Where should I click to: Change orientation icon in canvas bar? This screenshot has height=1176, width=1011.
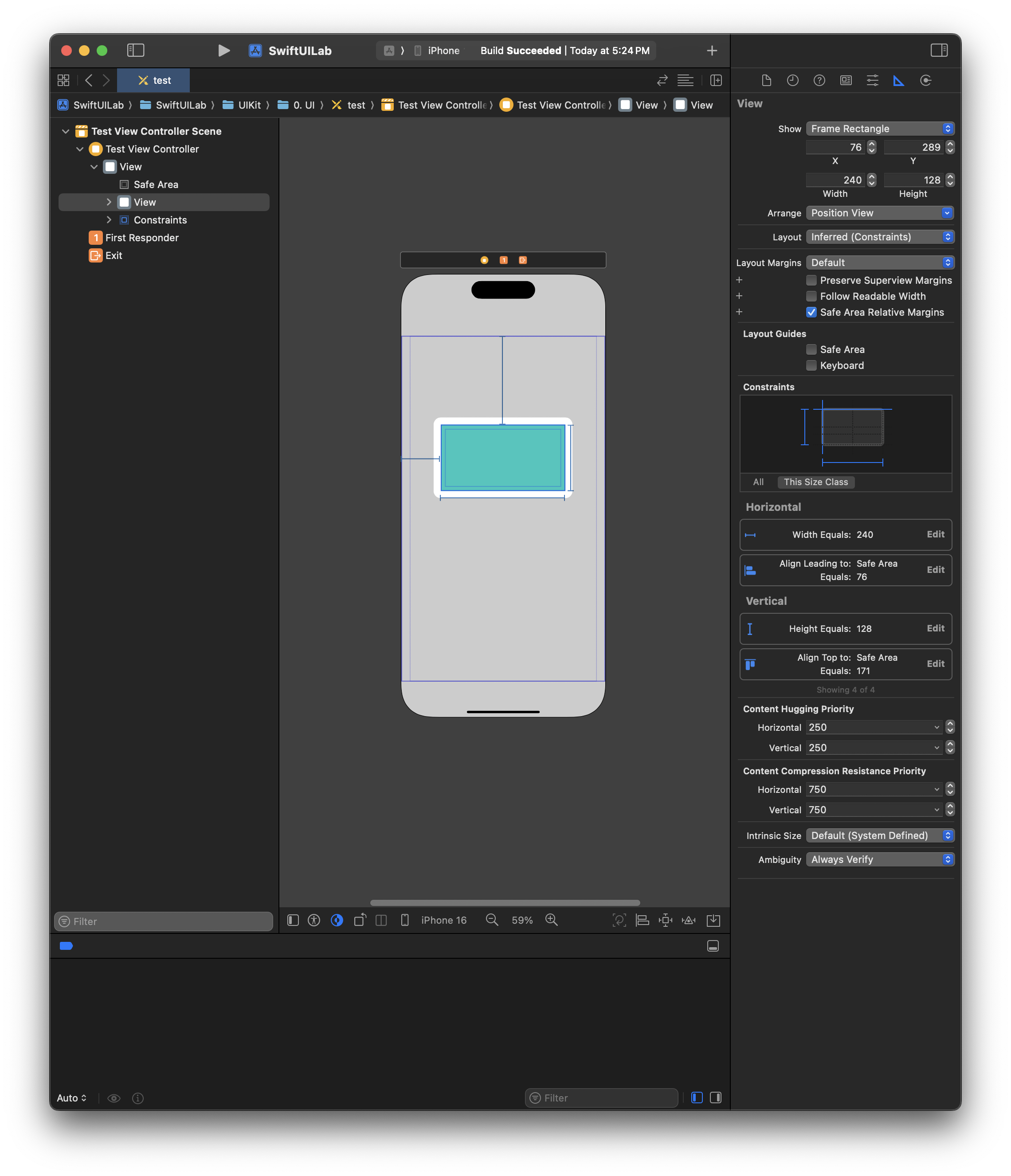point(360,920)
